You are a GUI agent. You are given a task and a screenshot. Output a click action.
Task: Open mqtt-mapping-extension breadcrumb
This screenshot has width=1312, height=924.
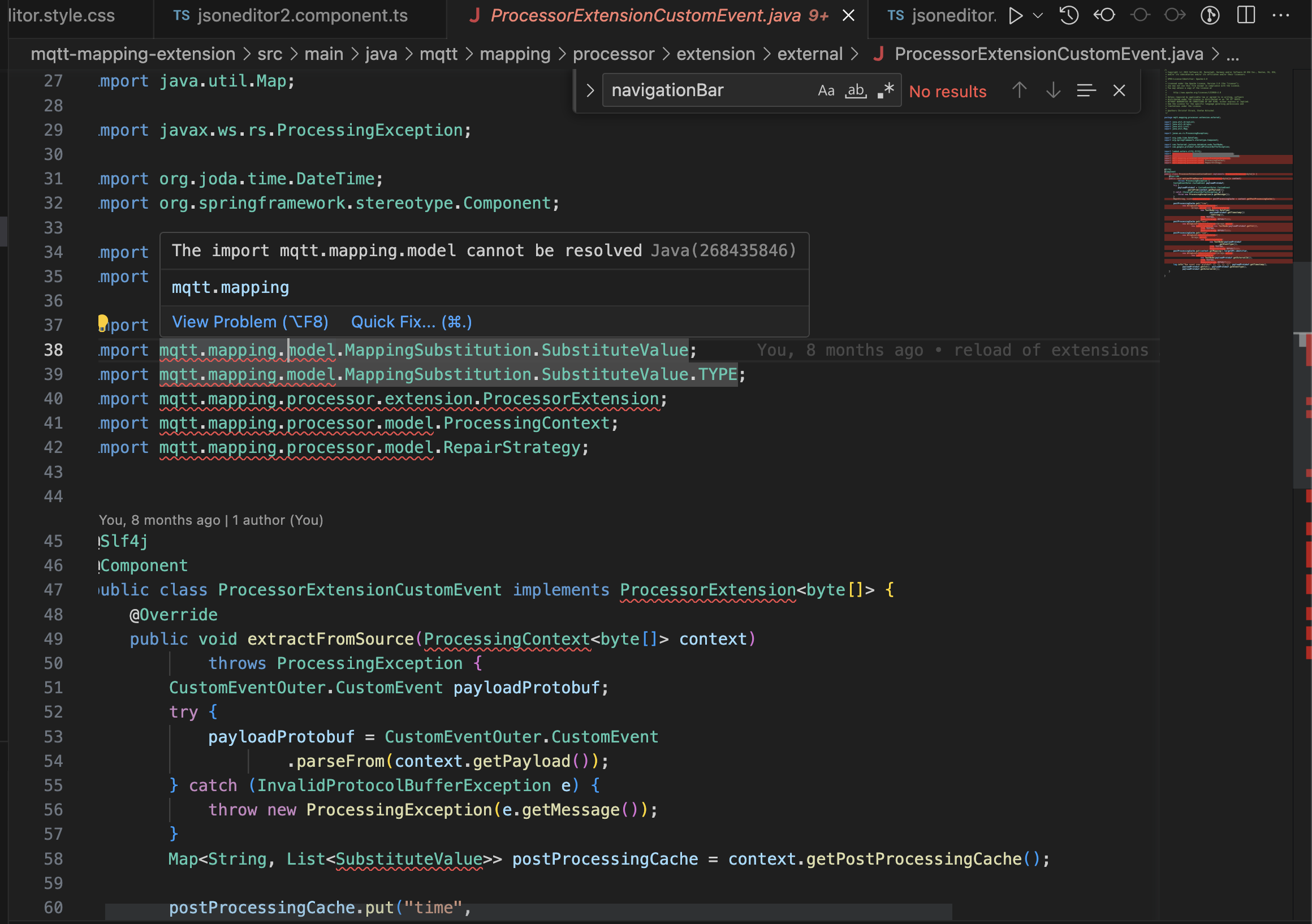click(x=132, y=54)
